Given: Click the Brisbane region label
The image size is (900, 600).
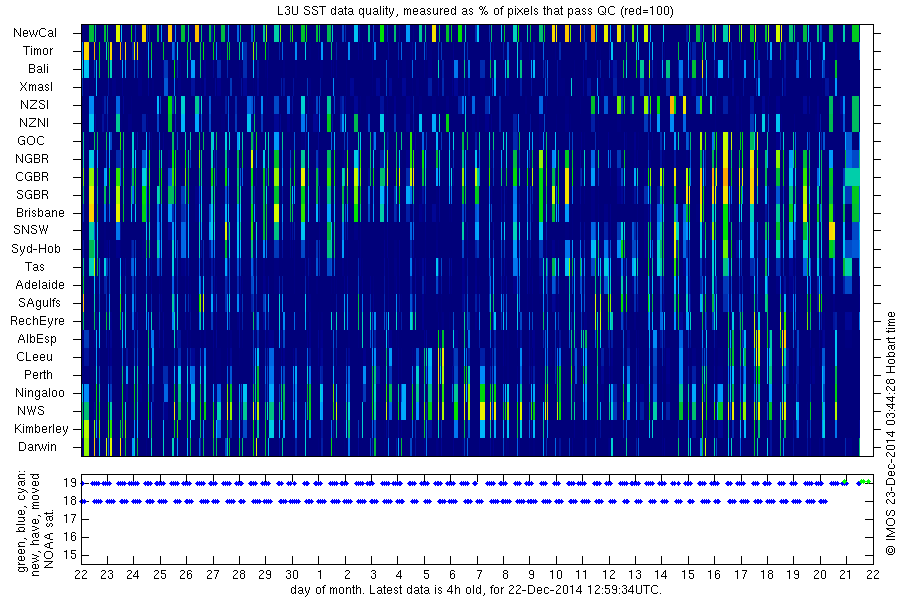Looking at the screenshot, I should point(40,213).
